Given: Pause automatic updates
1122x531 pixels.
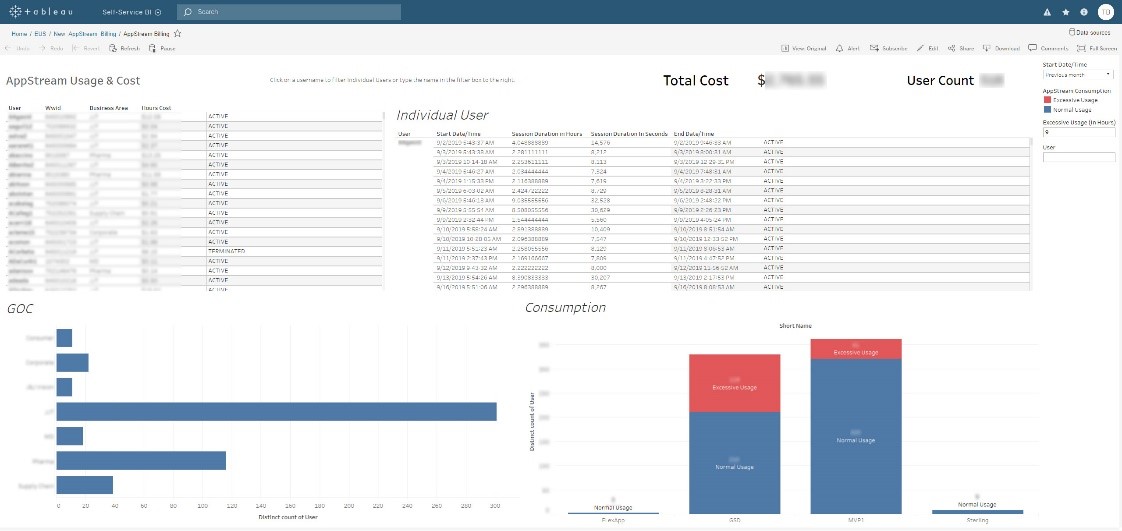Looking at the screenshot, I should 162,49.
